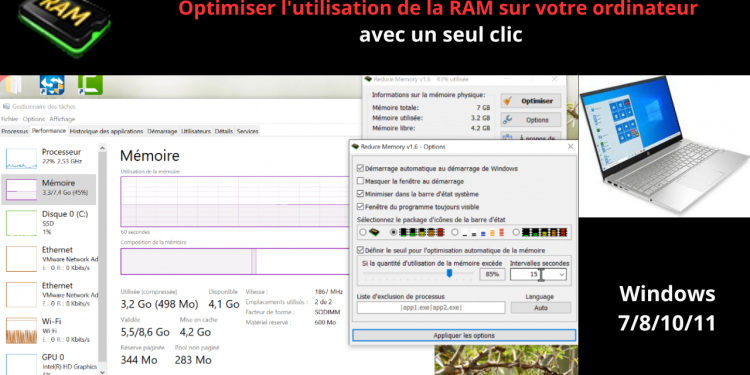Open the Historique des applications tab
This screenshot has height=375, width=750.
[x=106, y=131]
